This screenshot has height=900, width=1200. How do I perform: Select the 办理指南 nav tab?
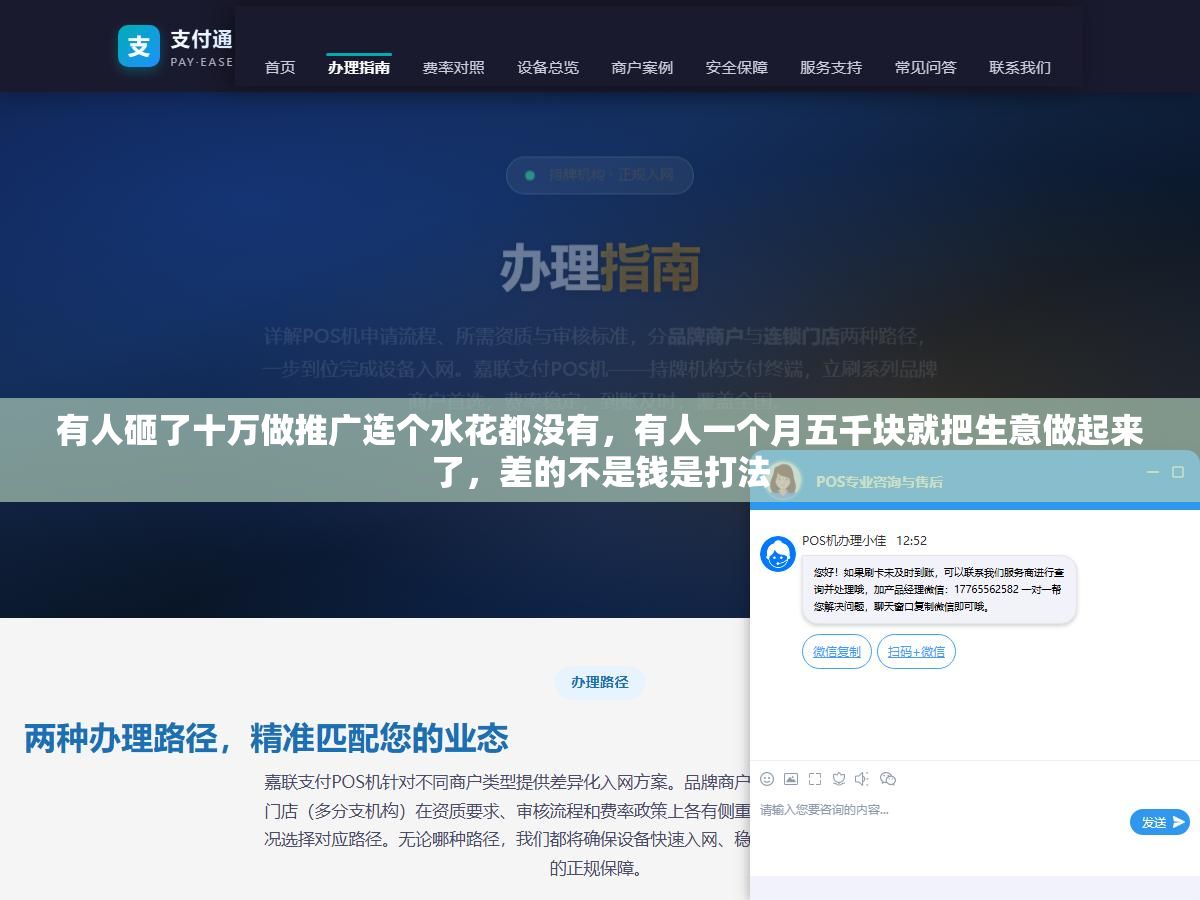[x=359, y=67]
